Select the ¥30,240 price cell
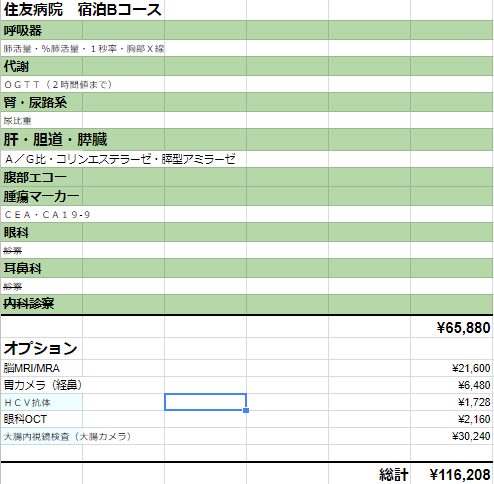494x484 pixels. coord(452,436)
